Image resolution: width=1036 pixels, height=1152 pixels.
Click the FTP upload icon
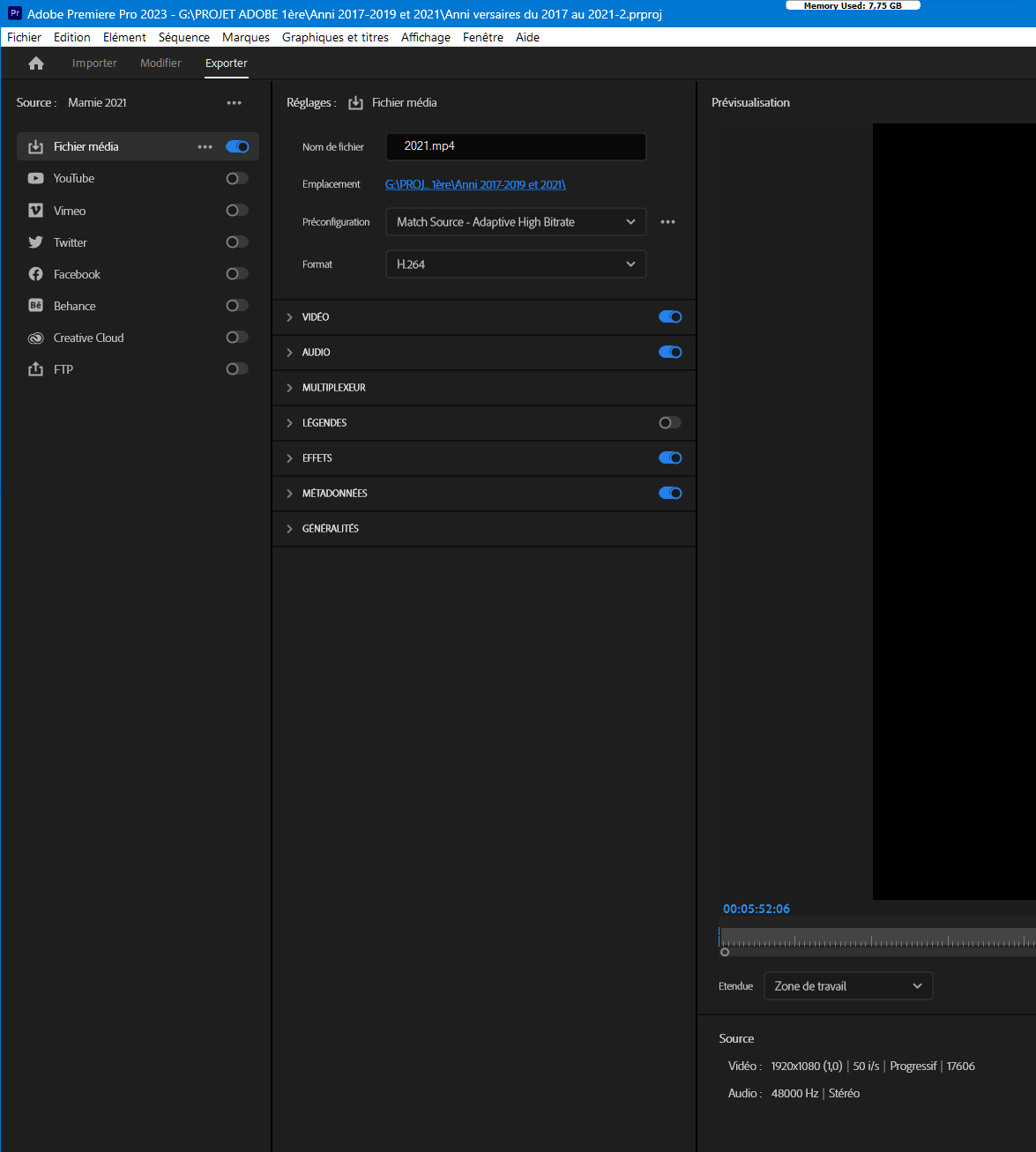[x=35, y=369]
